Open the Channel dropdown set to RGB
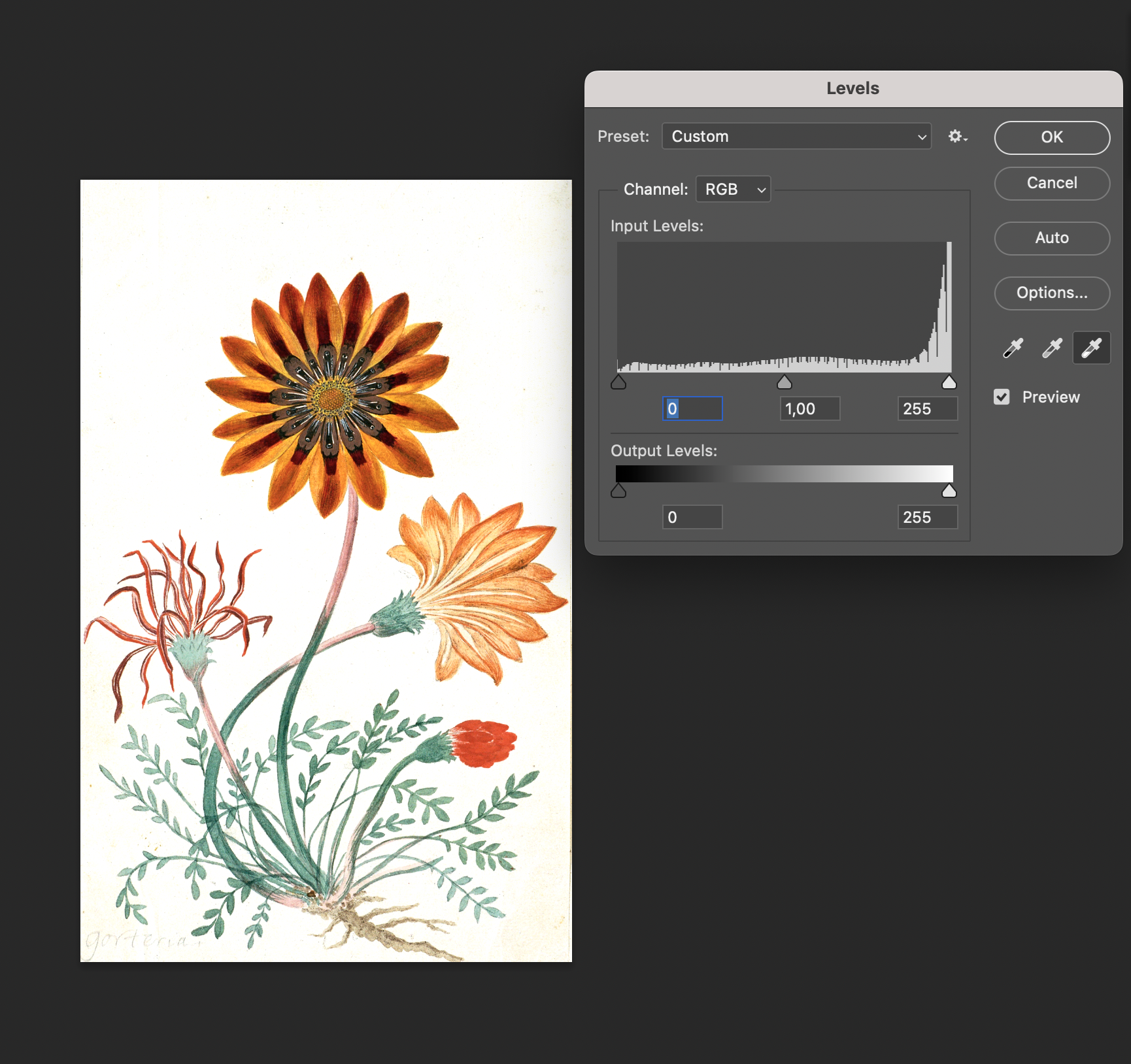Viewport: 1131px width, 1064px height. coord(734,190)
